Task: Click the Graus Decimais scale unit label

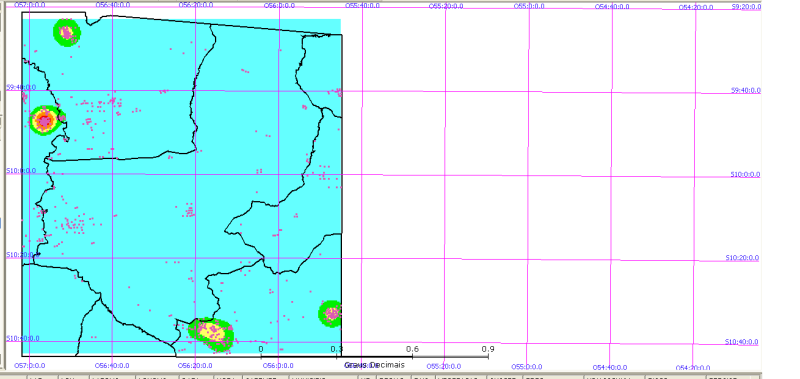Action: pyautogui.click(x=374, y=365)
